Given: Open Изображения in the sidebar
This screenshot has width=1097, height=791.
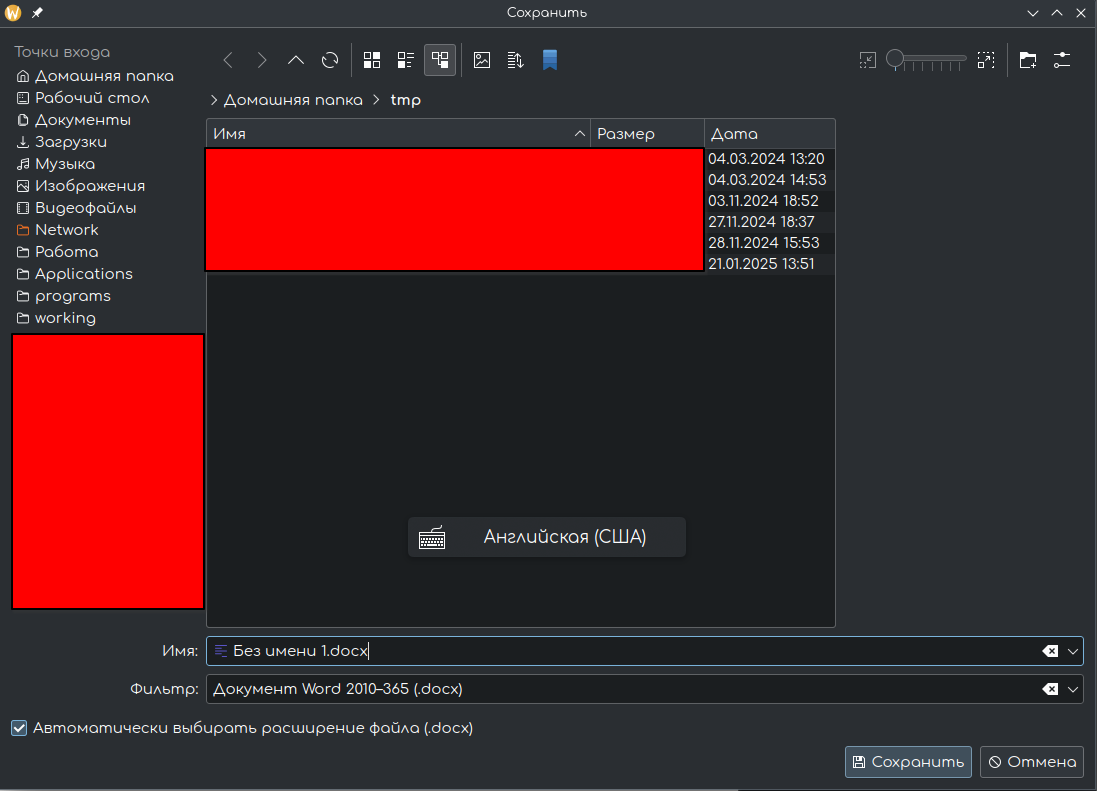Looking at the screenshot, I should point(80,186).
